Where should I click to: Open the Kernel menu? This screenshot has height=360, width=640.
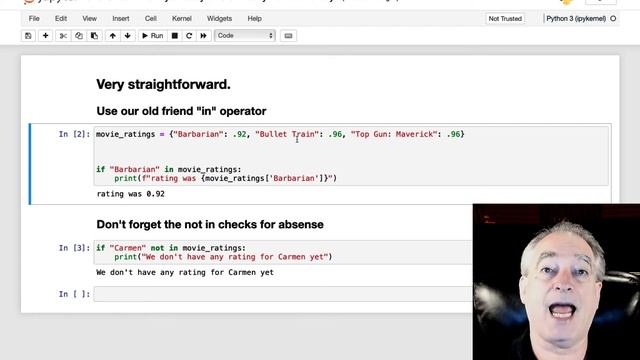tap(182, 19)
